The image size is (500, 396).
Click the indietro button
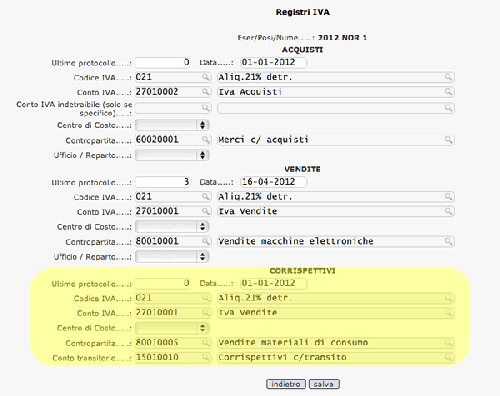pos(286,384)
